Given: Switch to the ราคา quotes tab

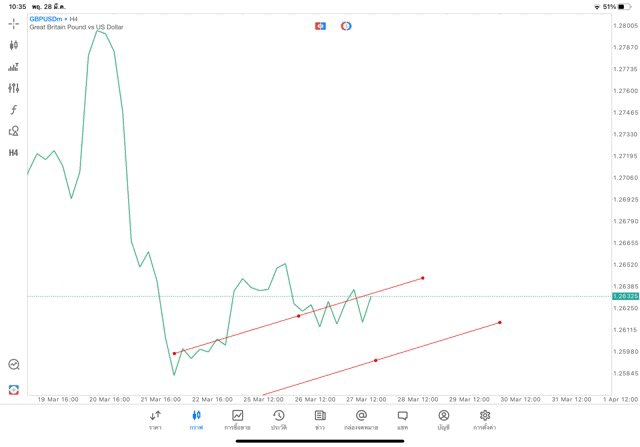Looking at the screenshot, I should pos(155,419).
